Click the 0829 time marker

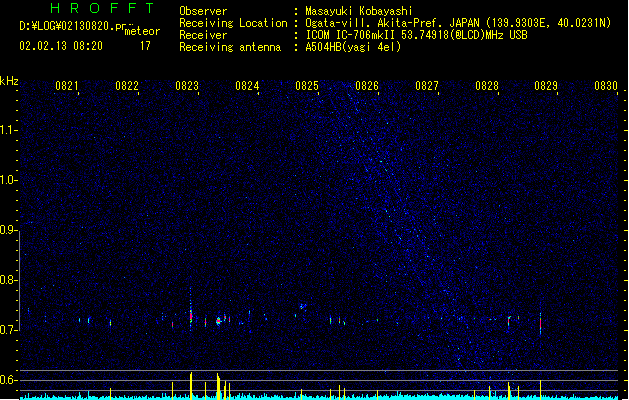546,86
